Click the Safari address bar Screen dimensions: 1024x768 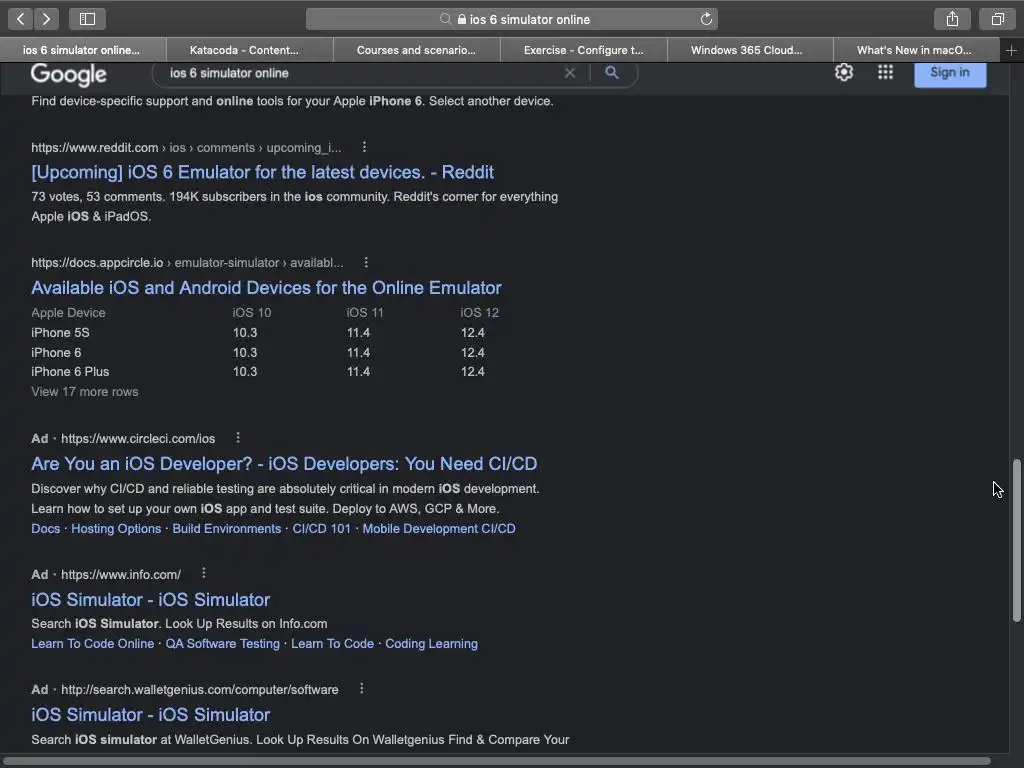511,19
